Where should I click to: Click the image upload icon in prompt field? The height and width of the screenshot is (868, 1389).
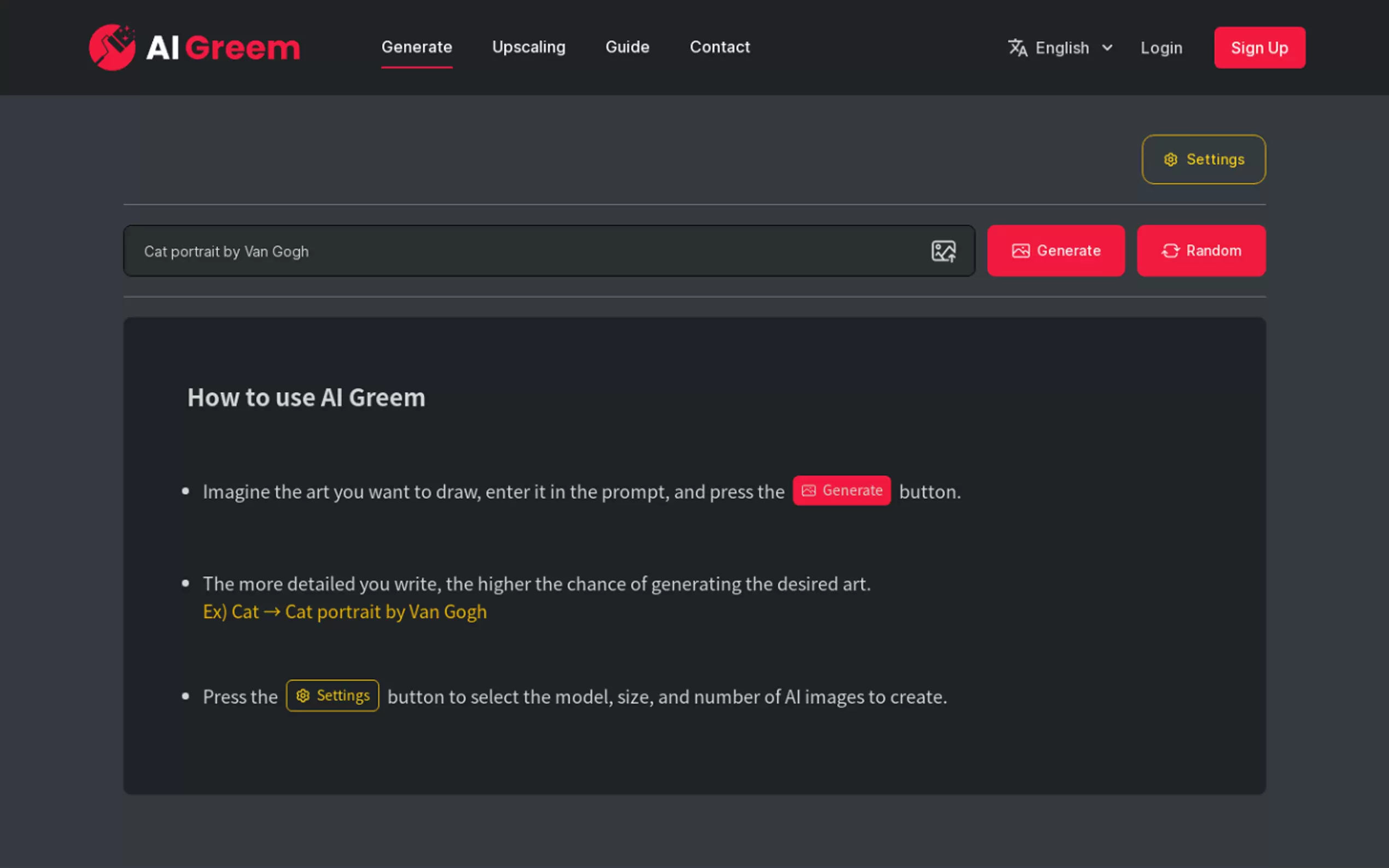(x=943, y=251)
